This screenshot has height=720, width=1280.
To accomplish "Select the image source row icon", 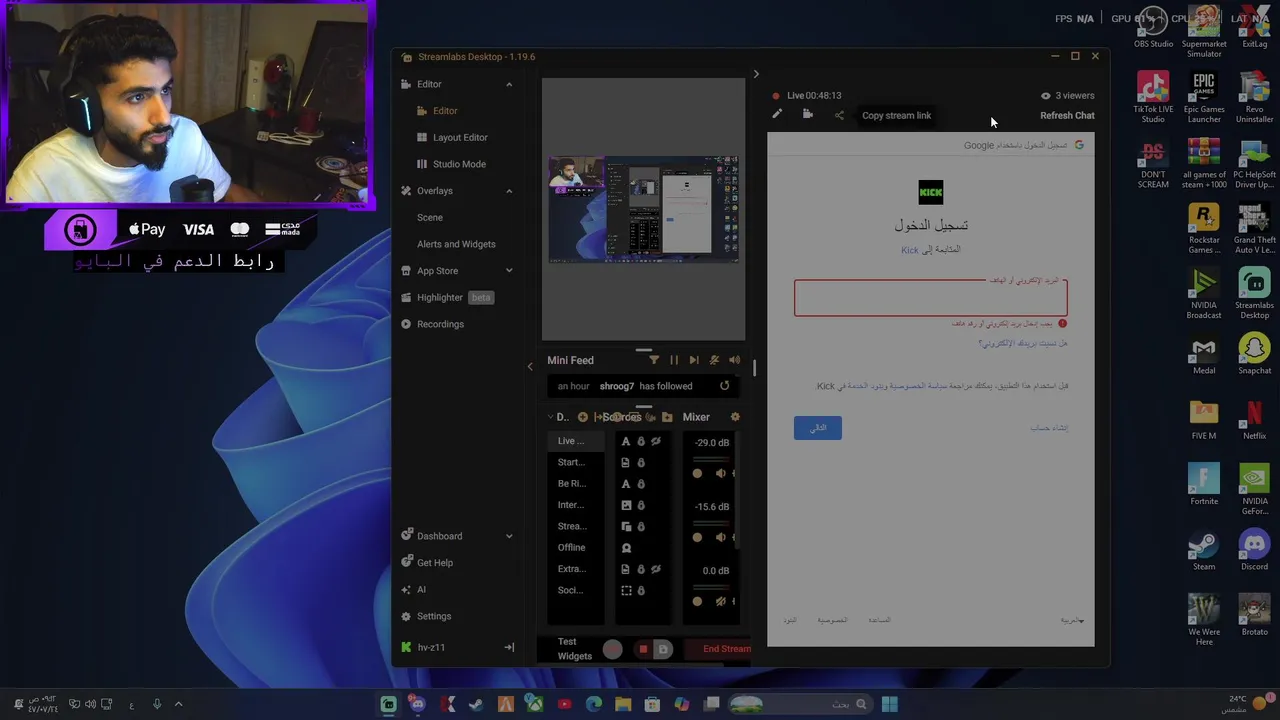I will coord(626,505).
